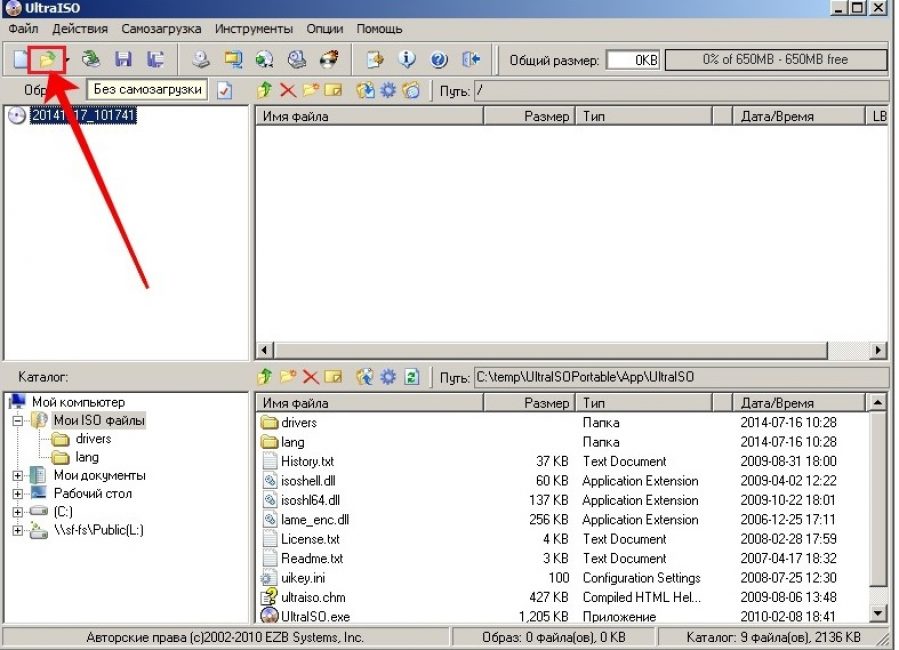The height and width of the screenshot is (650, 899).
Task: Click the Mount to Virtual Drive icon
Action: tap(297, 59)
